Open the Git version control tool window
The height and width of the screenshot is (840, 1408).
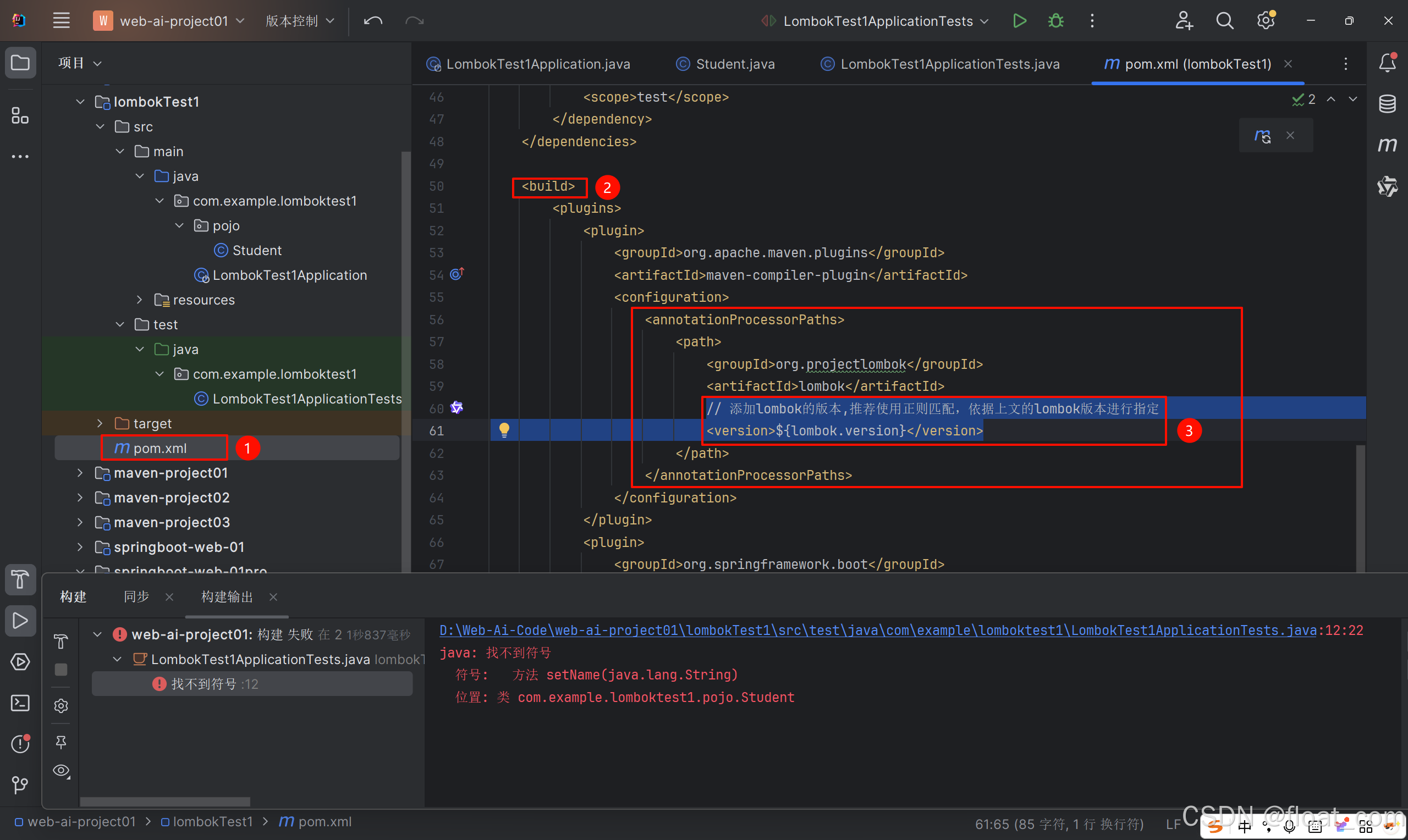click(20, 784)
